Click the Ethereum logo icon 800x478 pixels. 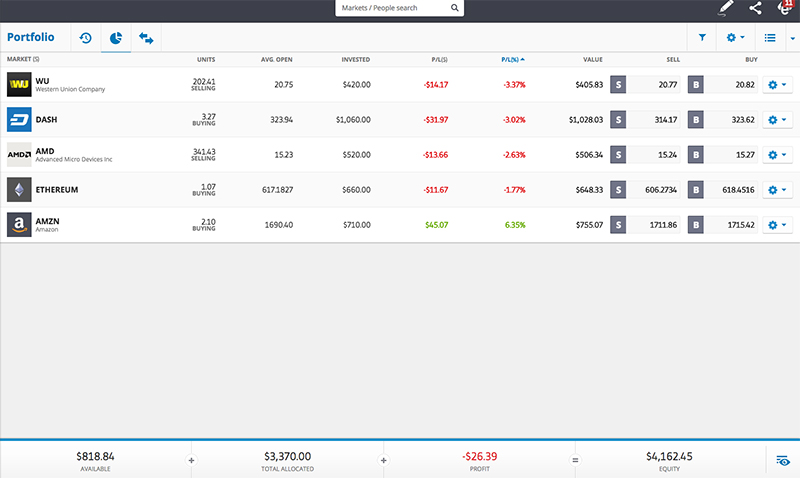coord(19,190)
